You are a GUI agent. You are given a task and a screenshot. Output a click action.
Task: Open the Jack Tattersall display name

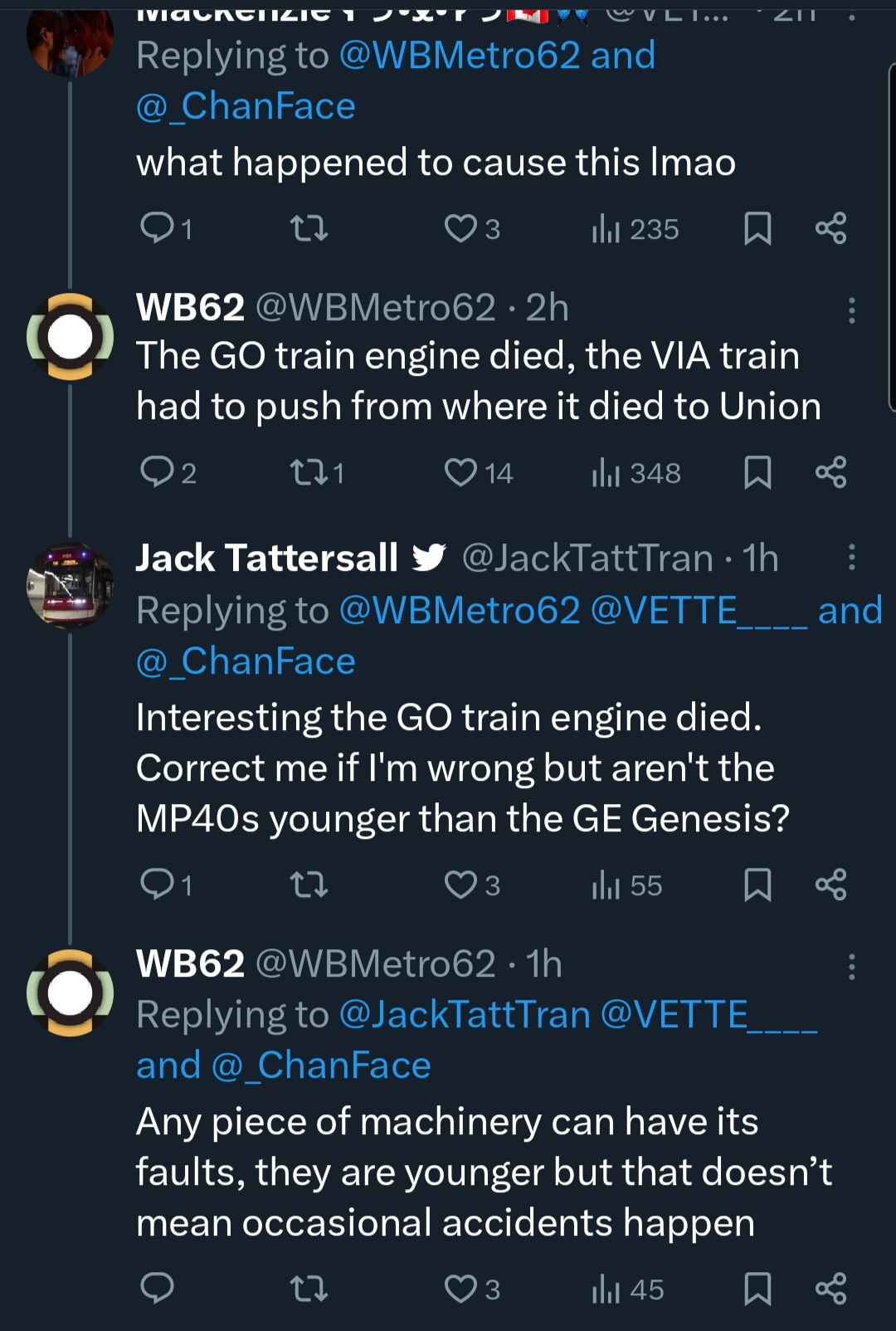click(267, 558)
